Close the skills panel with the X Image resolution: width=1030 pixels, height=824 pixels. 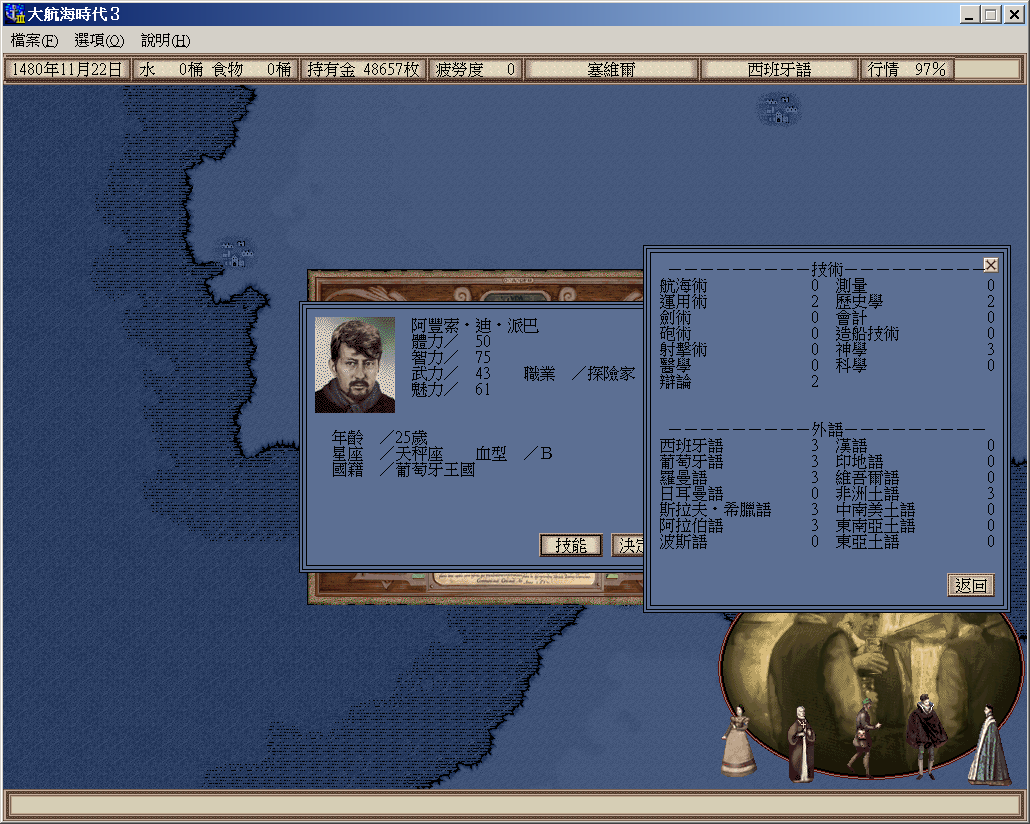(990, 265)
